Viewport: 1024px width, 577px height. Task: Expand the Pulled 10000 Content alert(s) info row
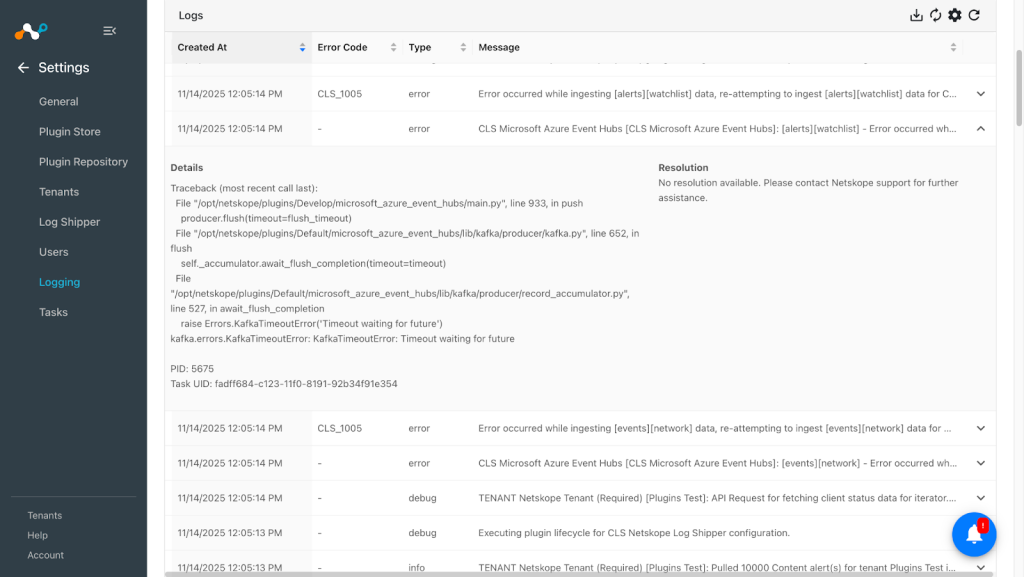pos(981,567)
